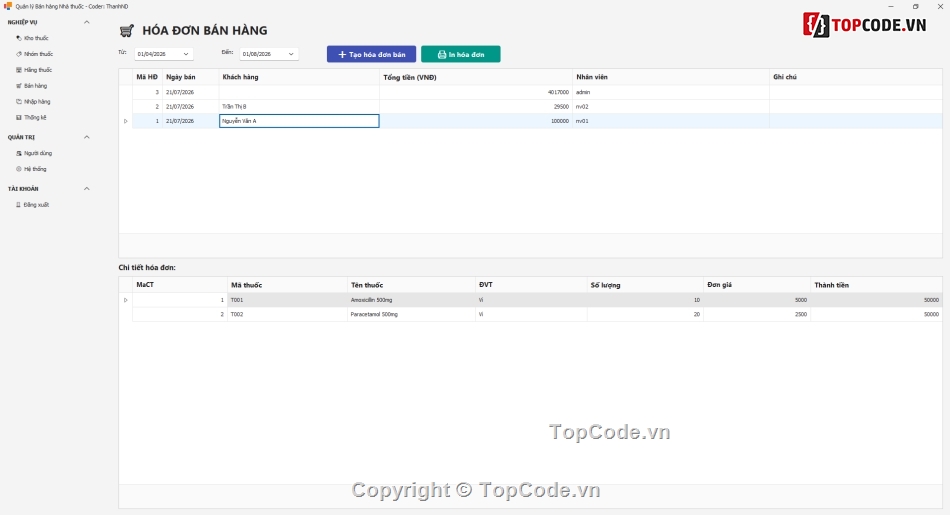Collapse the QUẢN TRỊ section chevron
The image size is (950, 515).
coord(87,137)
